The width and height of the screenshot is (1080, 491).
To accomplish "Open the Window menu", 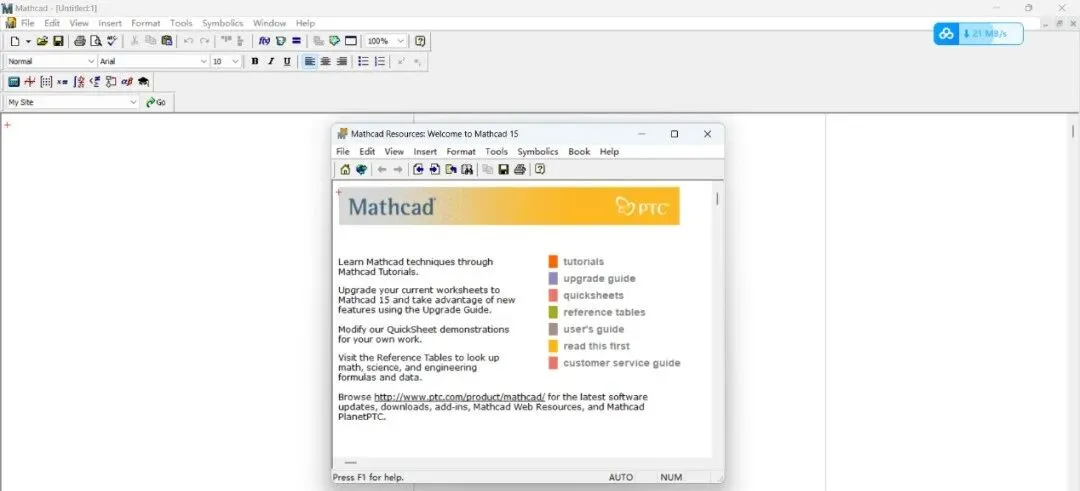I will (269, 23).
